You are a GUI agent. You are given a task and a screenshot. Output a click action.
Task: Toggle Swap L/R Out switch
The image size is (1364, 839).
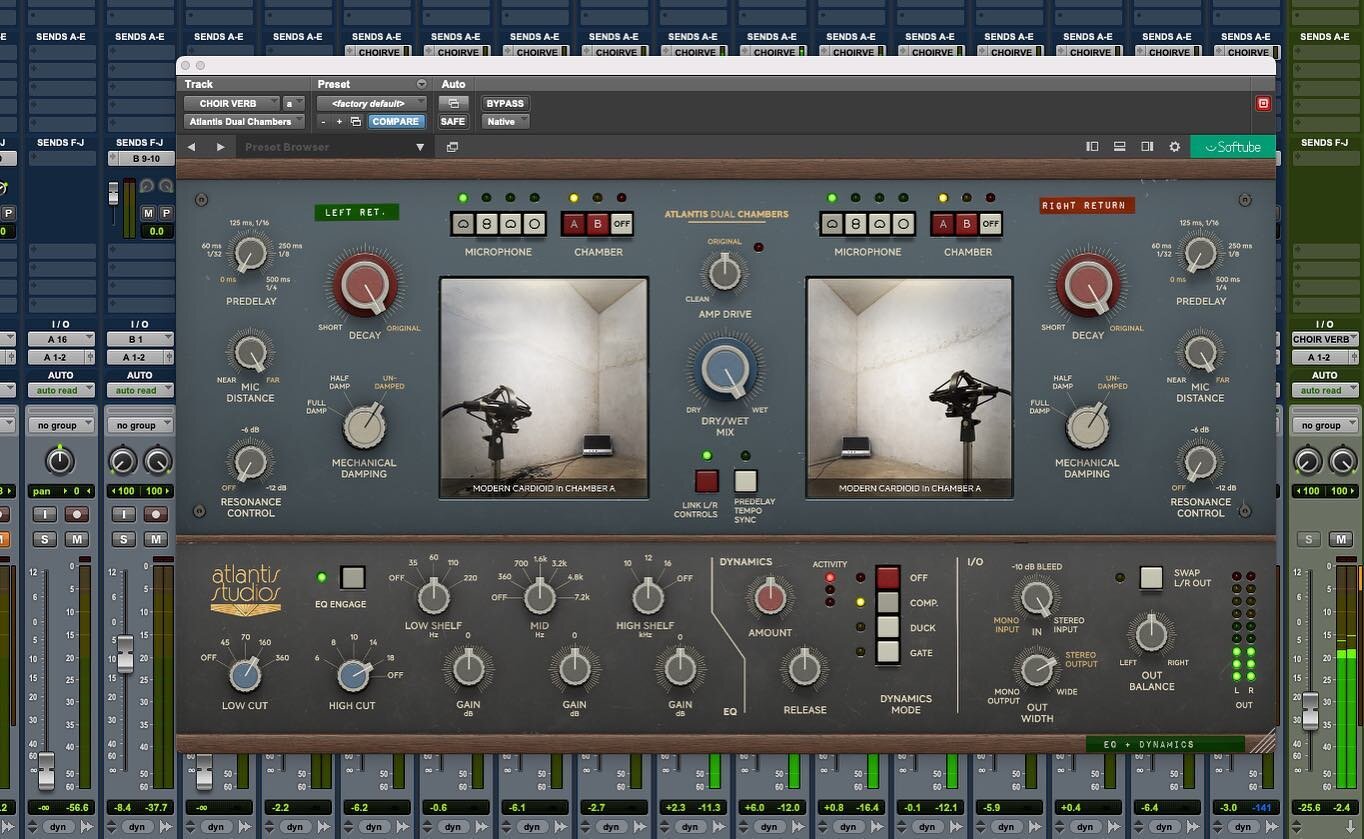tap(1151, 578)
